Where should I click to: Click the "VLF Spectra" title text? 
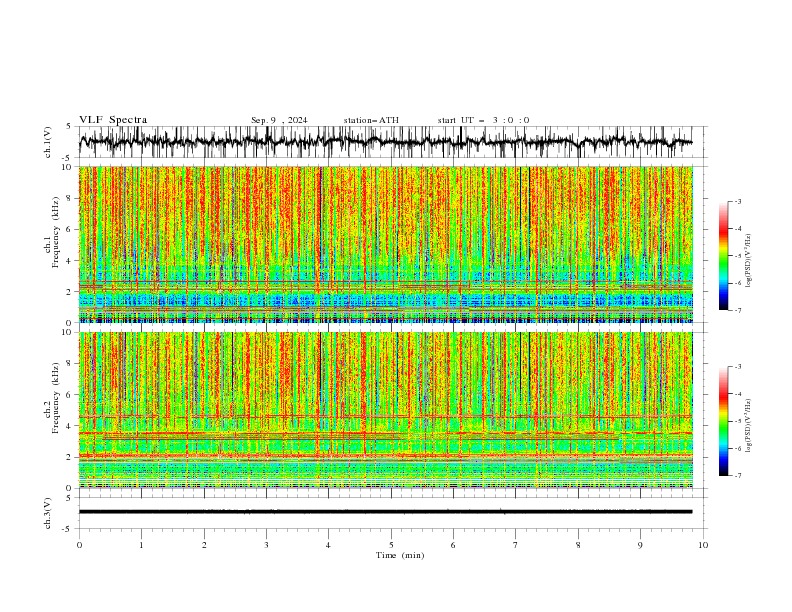tap(113, 120)
